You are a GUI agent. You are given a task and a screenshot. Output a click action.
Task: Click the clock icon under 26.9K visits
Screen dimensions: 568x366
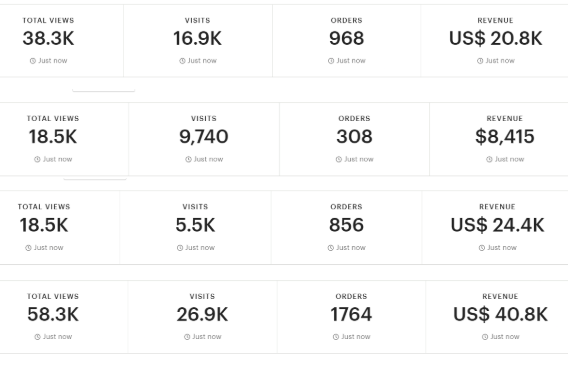[x=187, y=337]
